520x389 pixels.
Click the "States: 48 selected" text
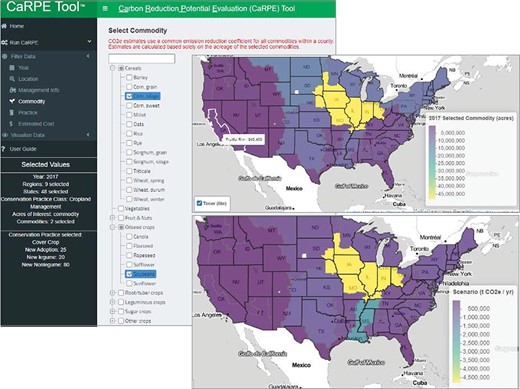(x=45, y=192)
